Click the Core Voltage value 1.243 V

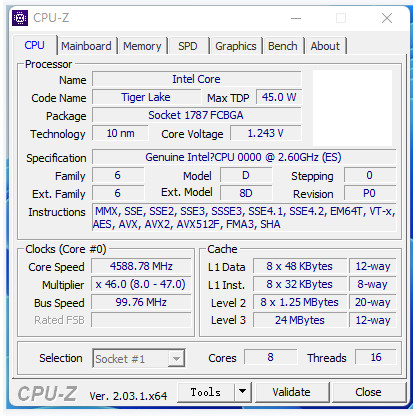pos(266,133)
